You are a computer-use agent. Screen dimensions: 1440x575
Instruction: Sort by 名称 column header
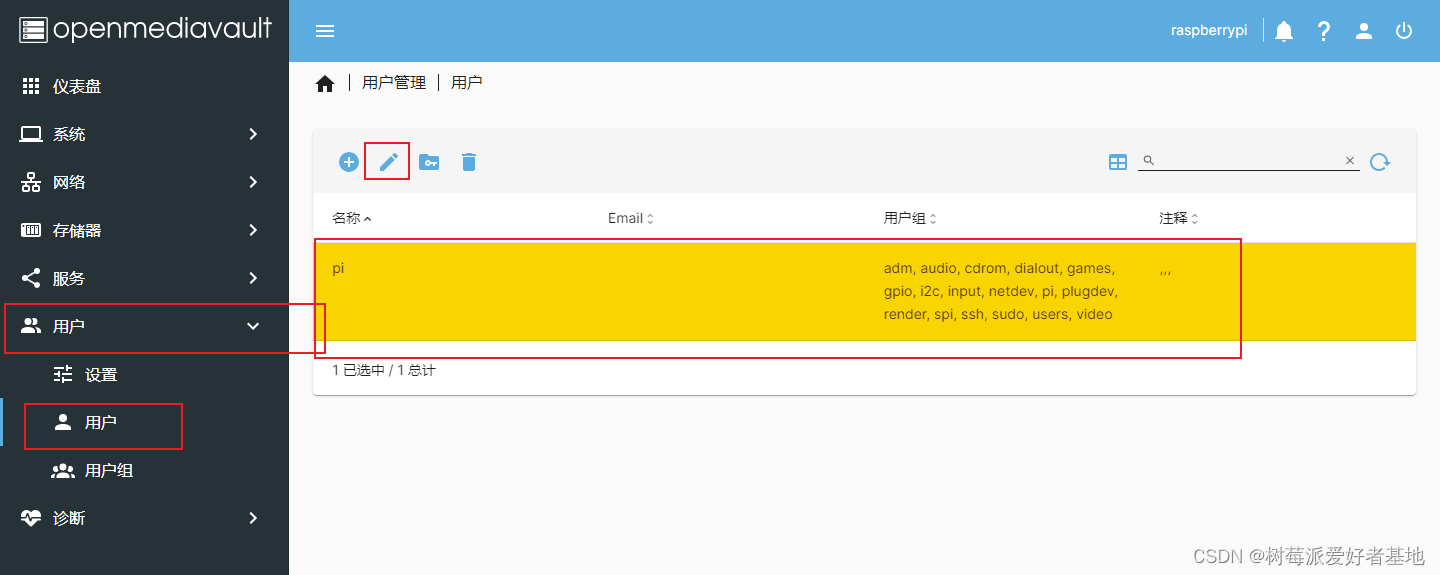[x=351, y=218]
